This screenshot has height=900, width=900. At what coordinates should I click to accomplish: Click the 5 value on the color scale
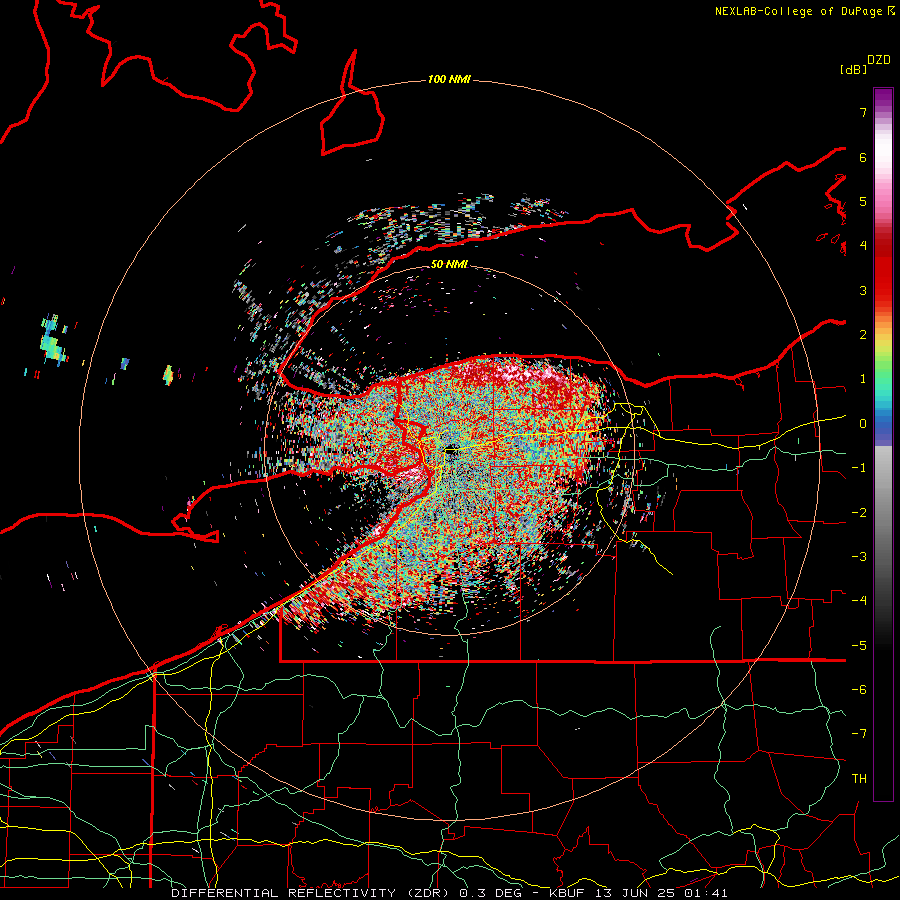click(x=863, y=201)
